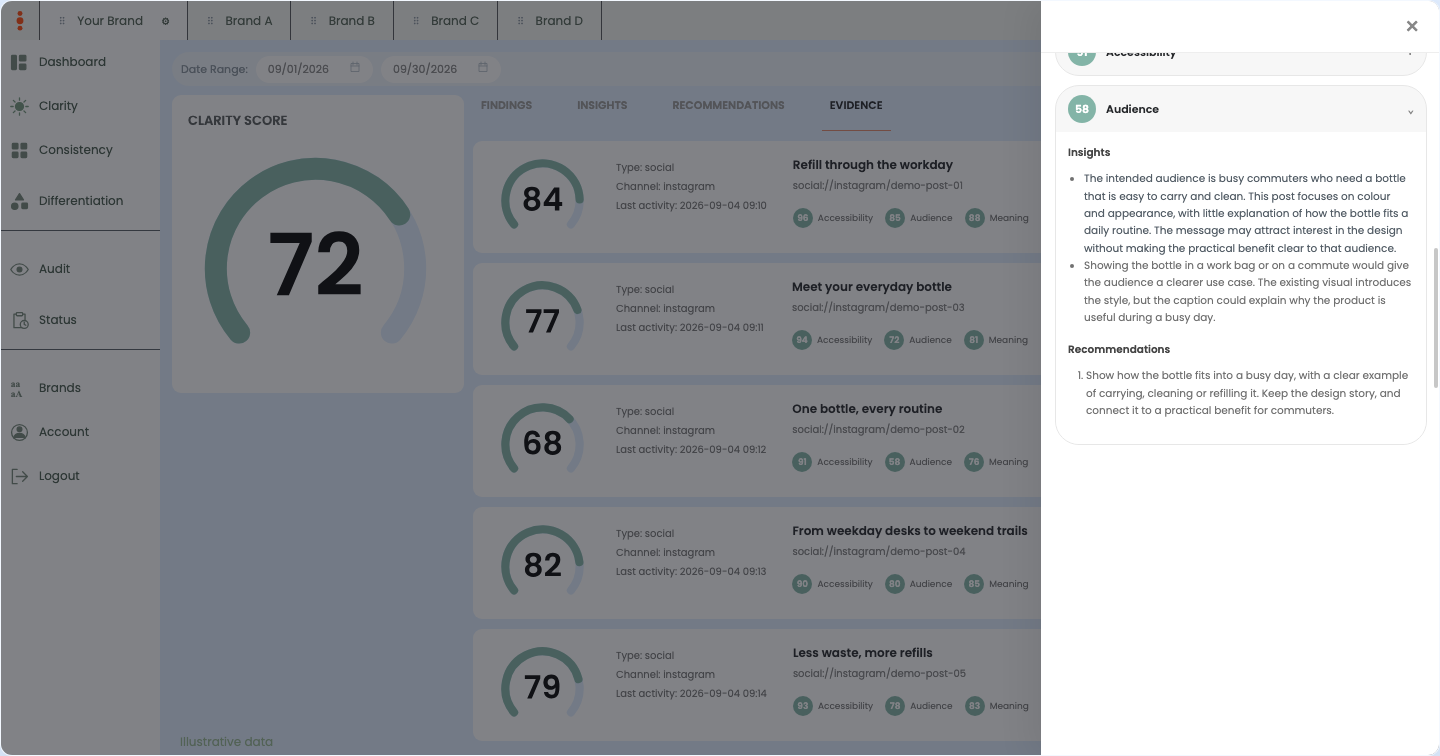Click the Meaning 85 badge on demo-post-04
The image size is (1440, 756).
click(x=974, y=584)
